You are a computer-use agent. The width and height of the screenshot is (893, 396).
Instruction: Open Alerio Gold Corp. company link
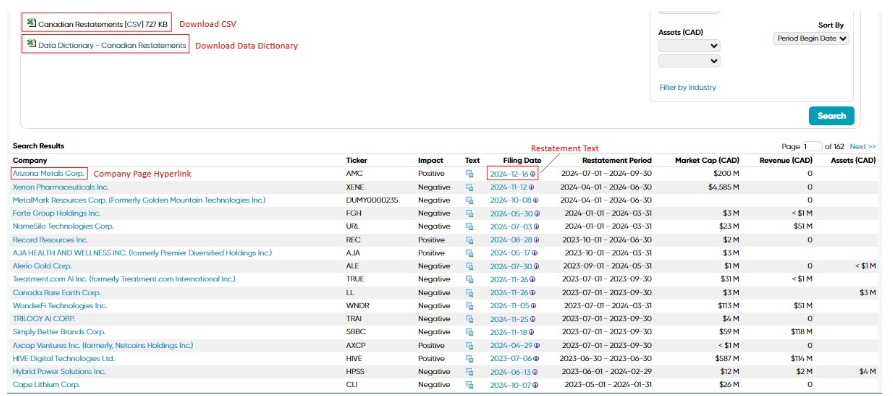click(42, 266)
